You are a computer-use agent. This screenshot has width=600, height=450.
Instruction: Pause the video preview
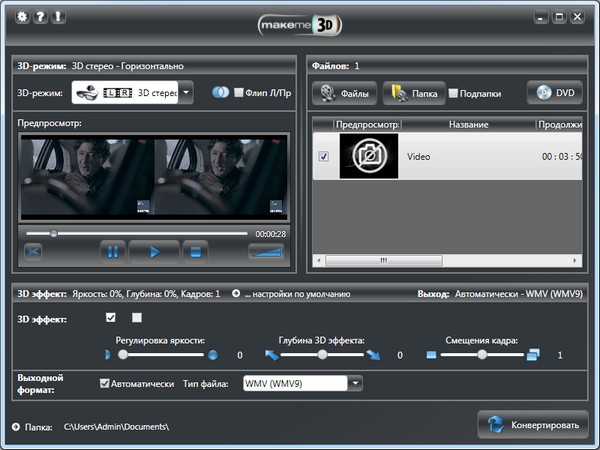(x=112, y=252)
